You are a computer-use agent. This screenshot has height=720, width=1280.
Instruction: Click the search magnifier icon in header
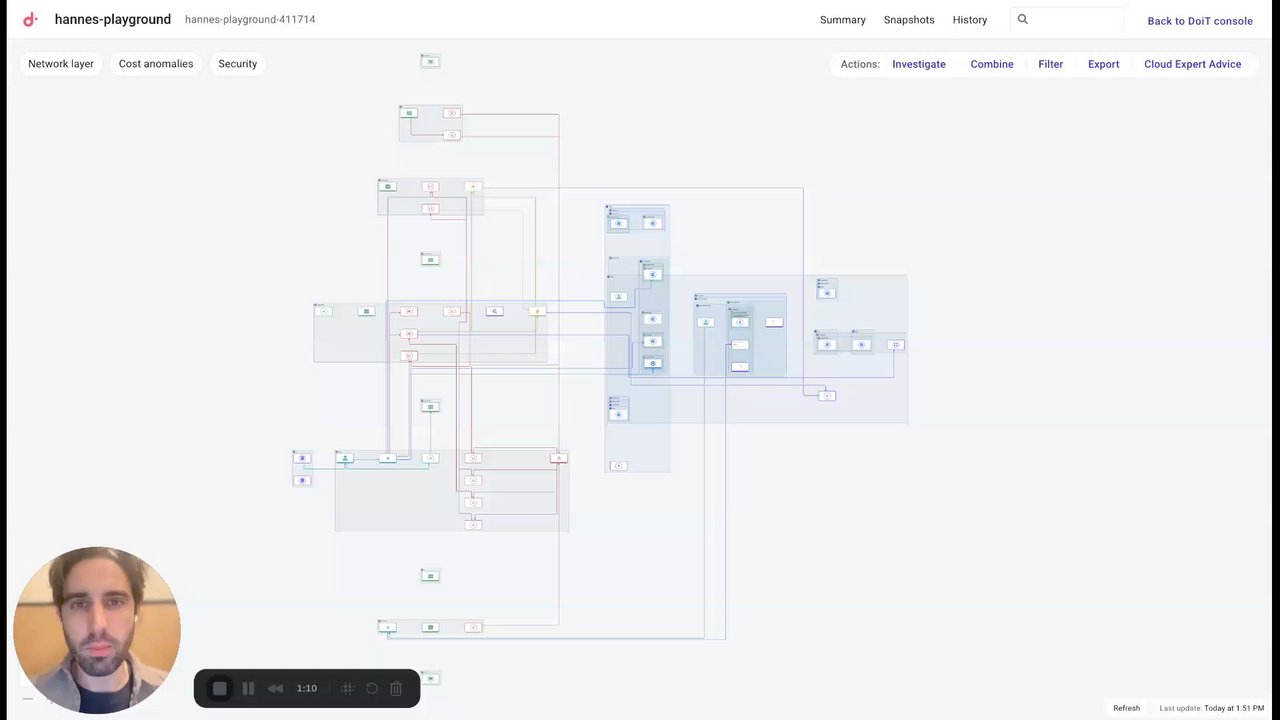coord(1022,19)
